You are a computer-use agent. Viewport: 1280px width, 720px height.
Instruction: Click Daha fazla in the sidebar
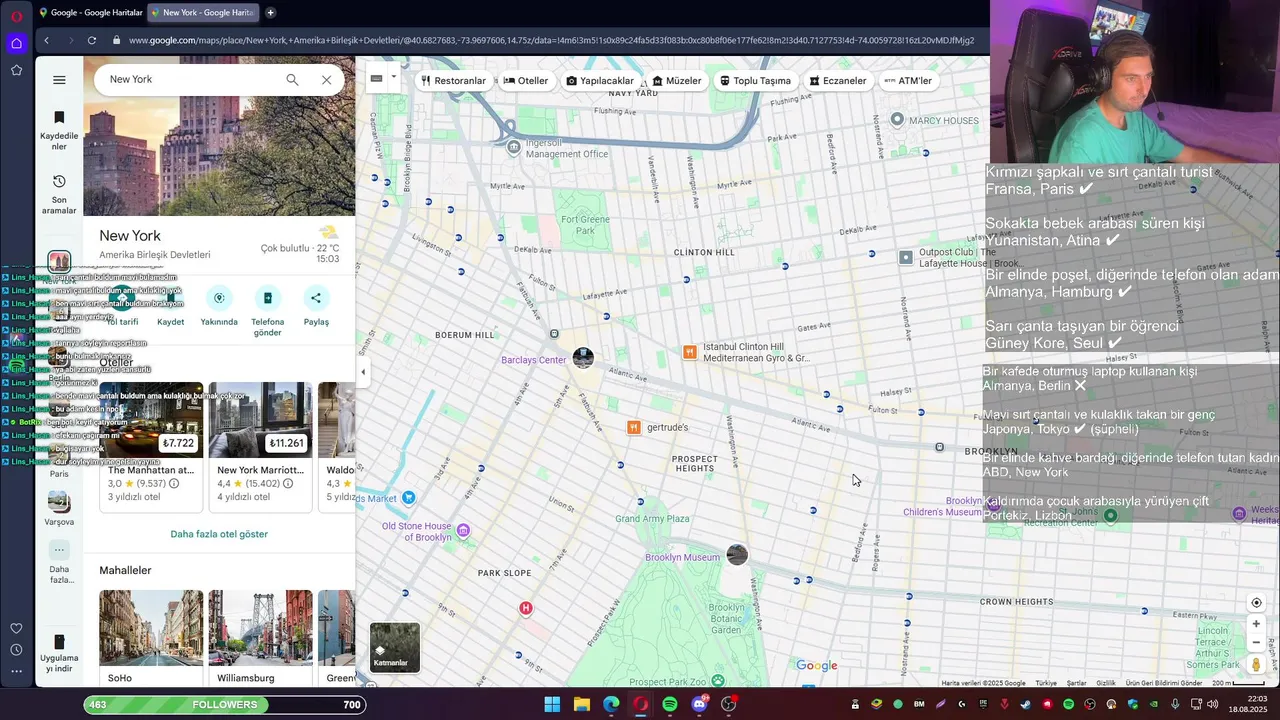(59, 563)
